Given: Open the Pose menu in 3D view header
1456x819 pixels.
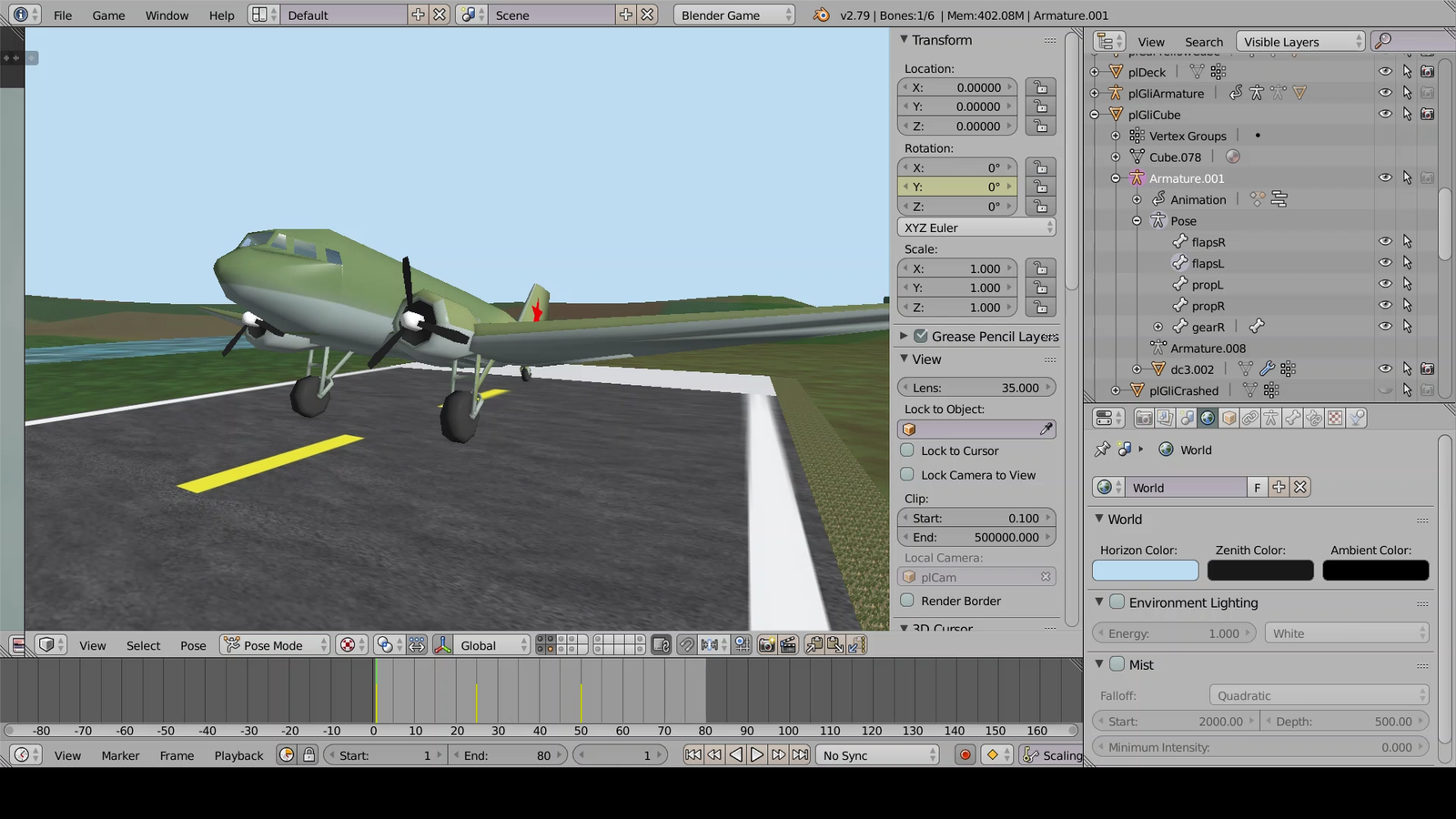Looking at the screenshot, I should pos(193,644).
